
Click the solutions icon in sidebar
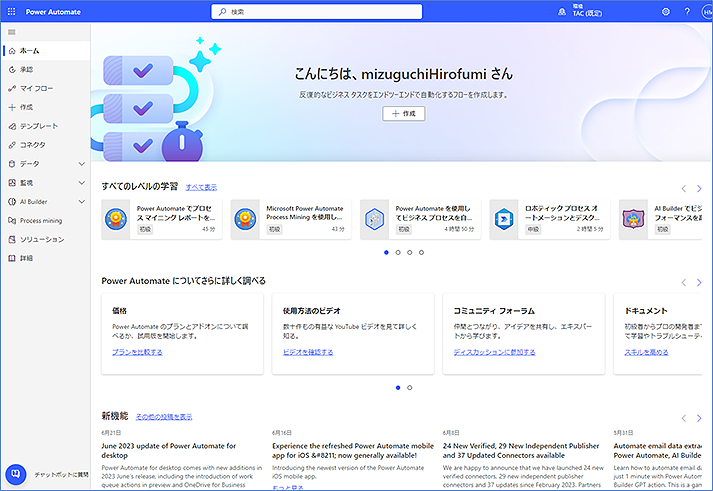12,239
